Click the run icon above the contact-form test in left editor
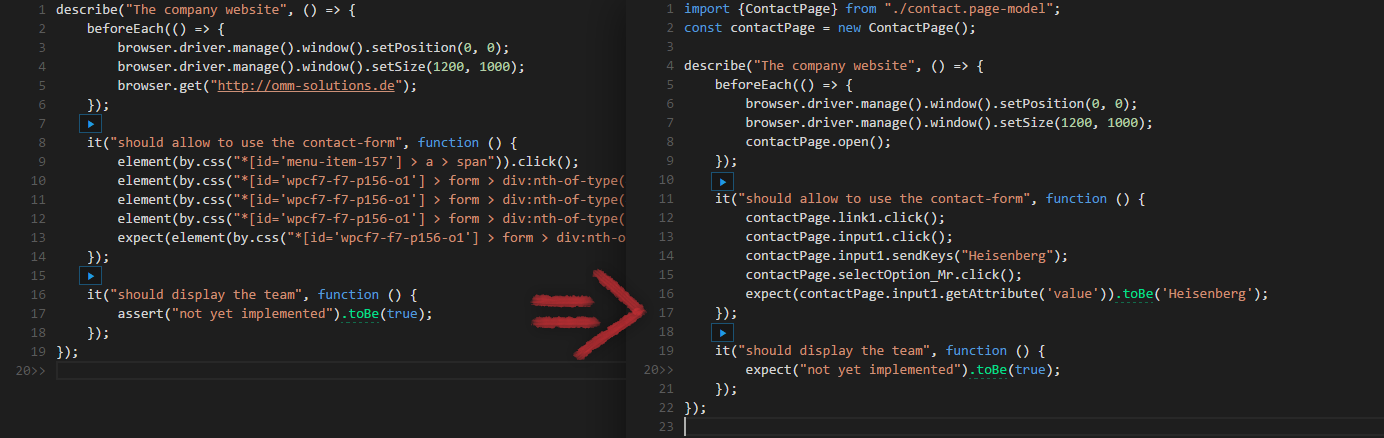This screenshot has width=1384, height=438. point(91,124)
